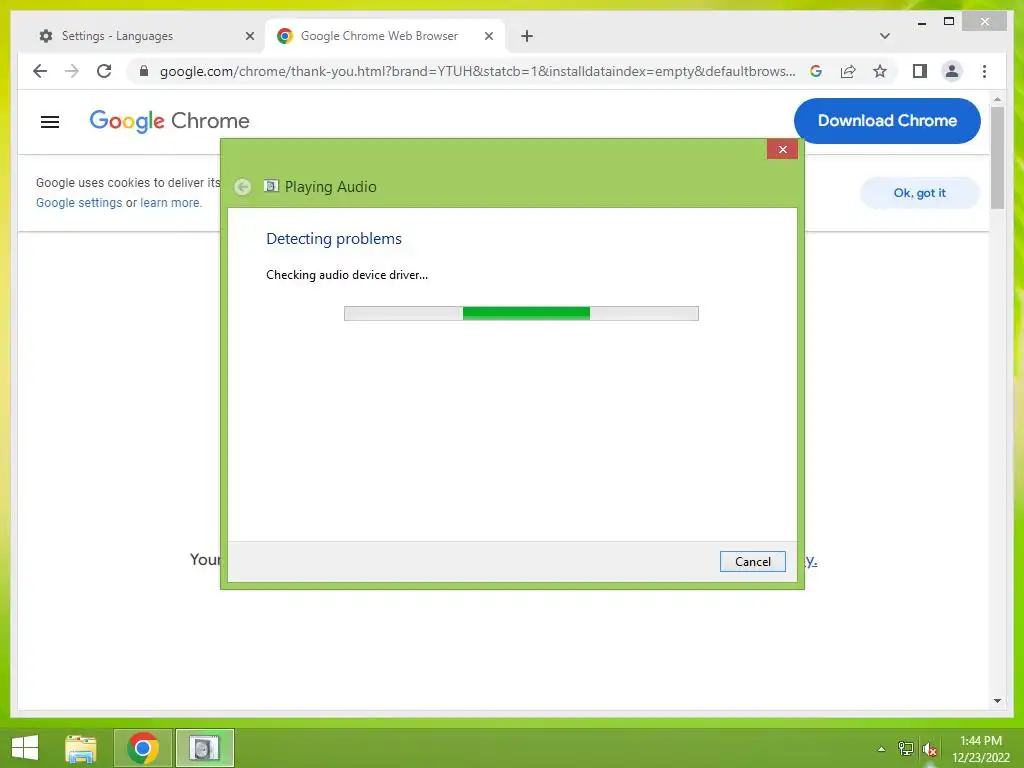This screenshot has width=1024, height=768.
Task: Open a new tab with the plus button
Action: coord(527,36)
